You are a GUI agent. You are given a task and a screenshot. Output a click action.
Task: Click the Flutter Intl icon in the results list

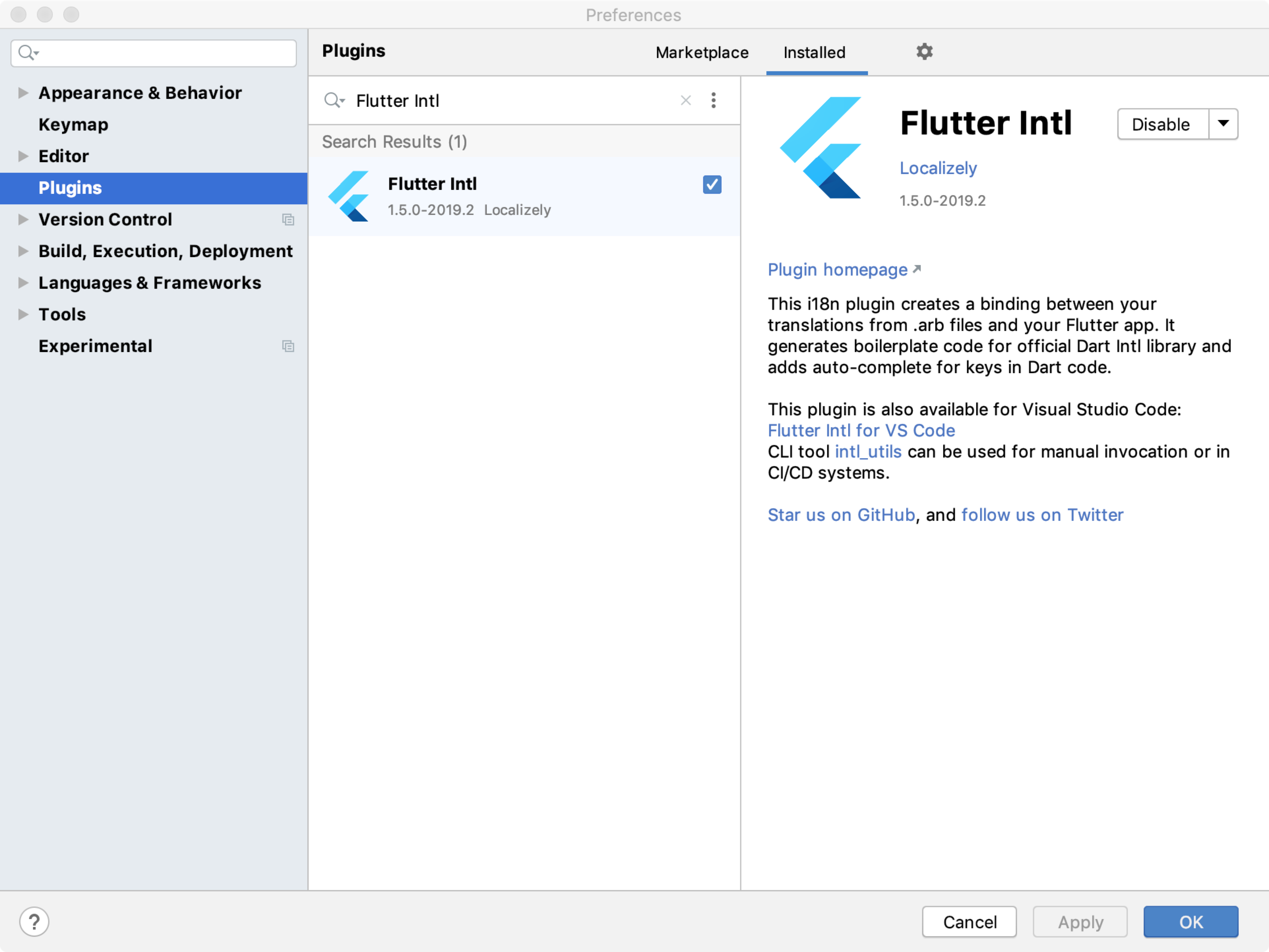click(348, 195)
